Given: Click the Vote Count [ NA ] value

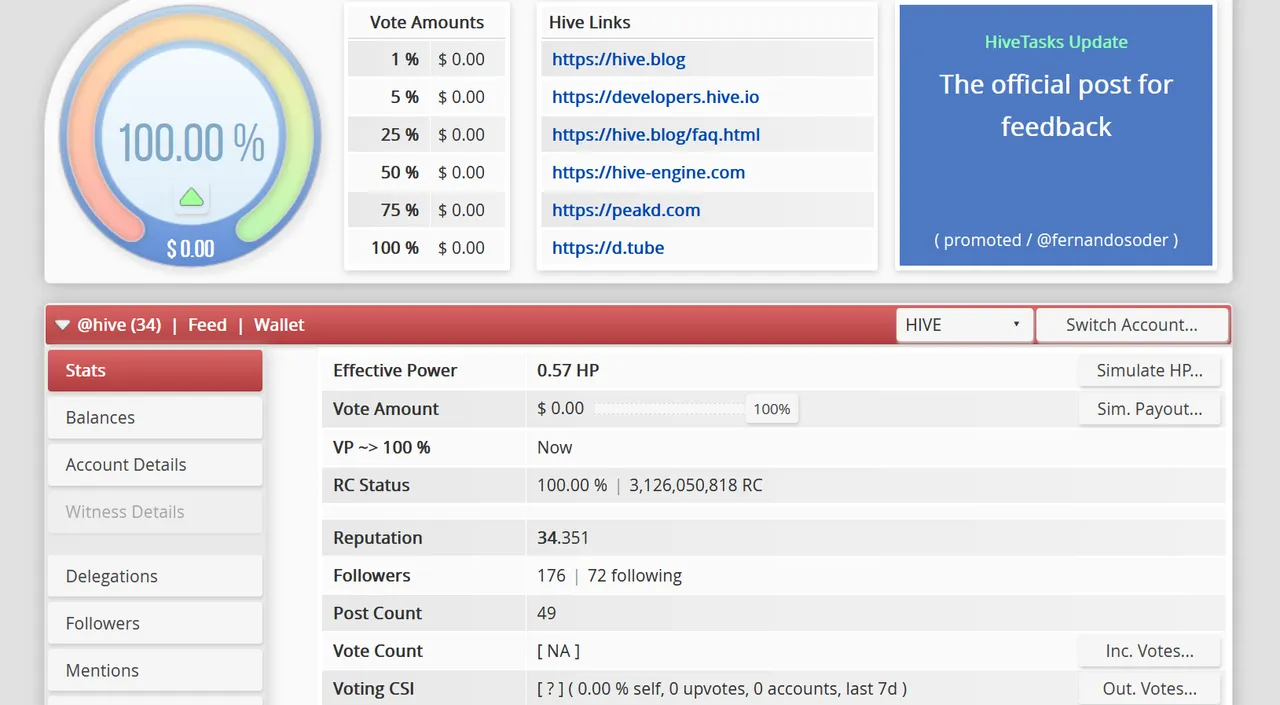Looking at the screenshot, I should tap(559, 650).
